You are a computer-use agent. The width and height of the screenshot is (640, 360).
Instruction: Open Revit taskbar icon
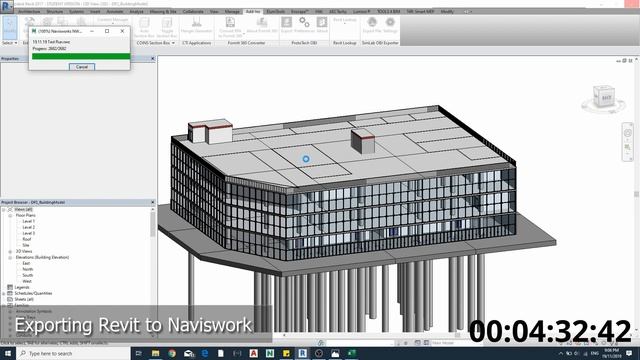[302, 353]
